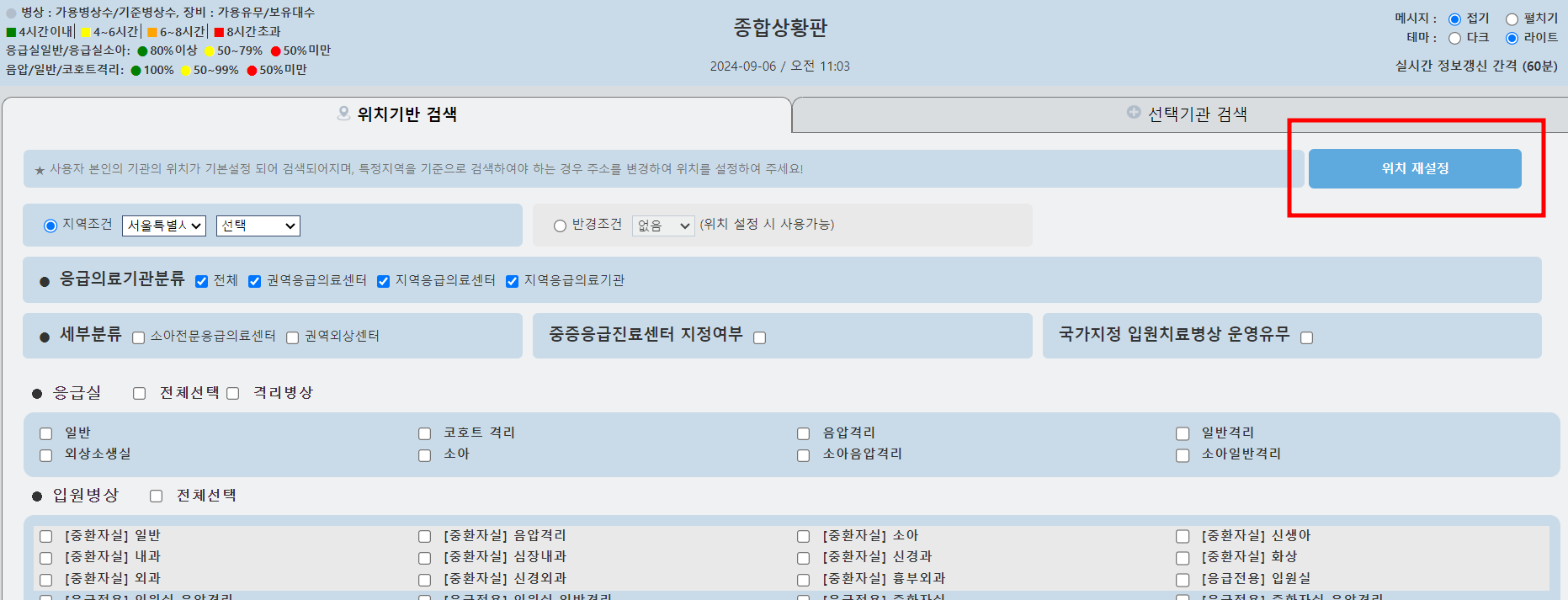The width and height of the screenshot is (1568, 600).
Task: Check [중환자실] 심장내과 checkbox
Action: coord(425,558)
